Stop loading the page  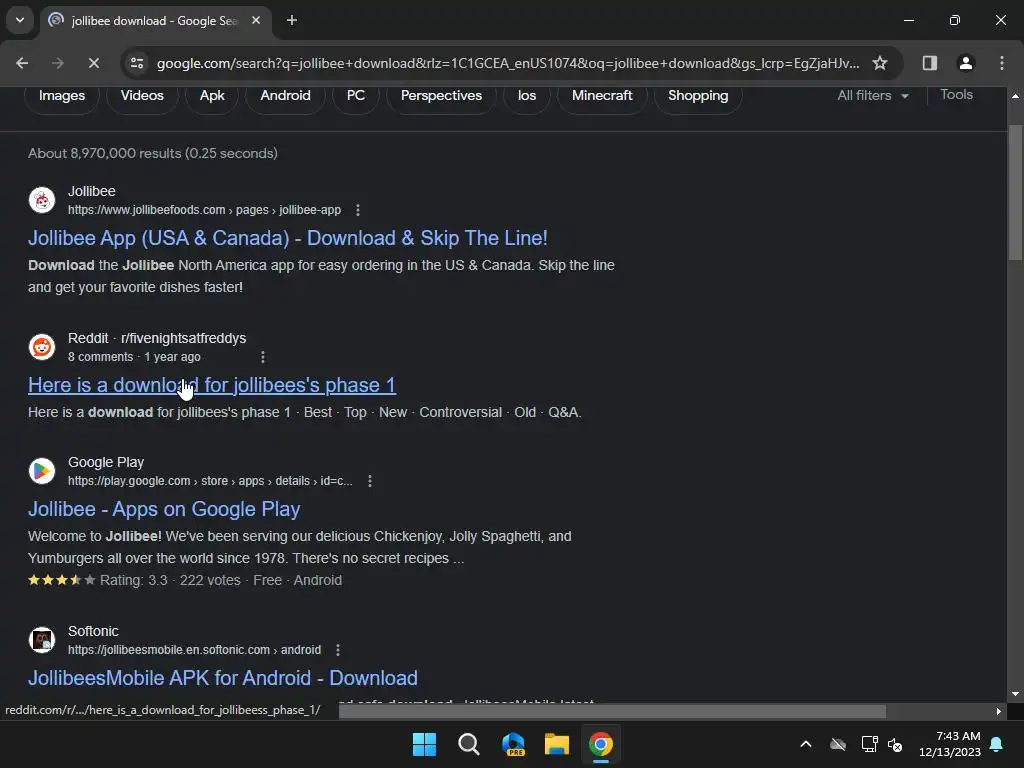(93, 63)
